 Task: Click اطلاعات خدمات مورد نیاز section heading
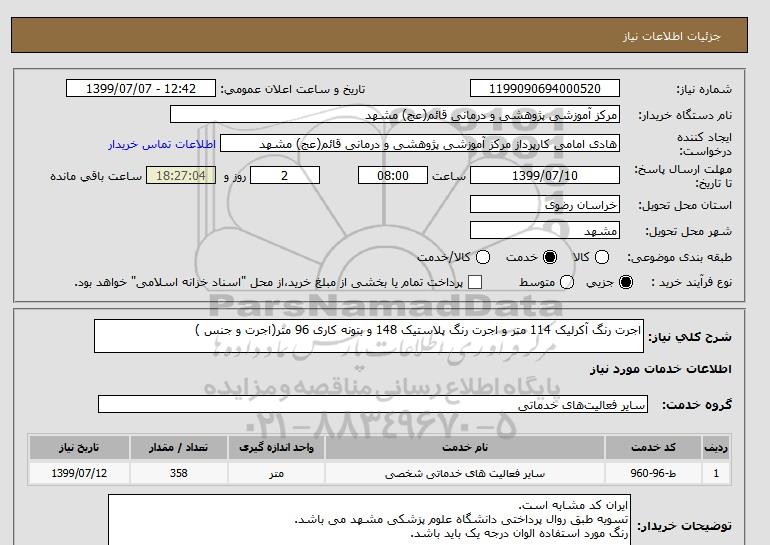[x=660, y=369]
